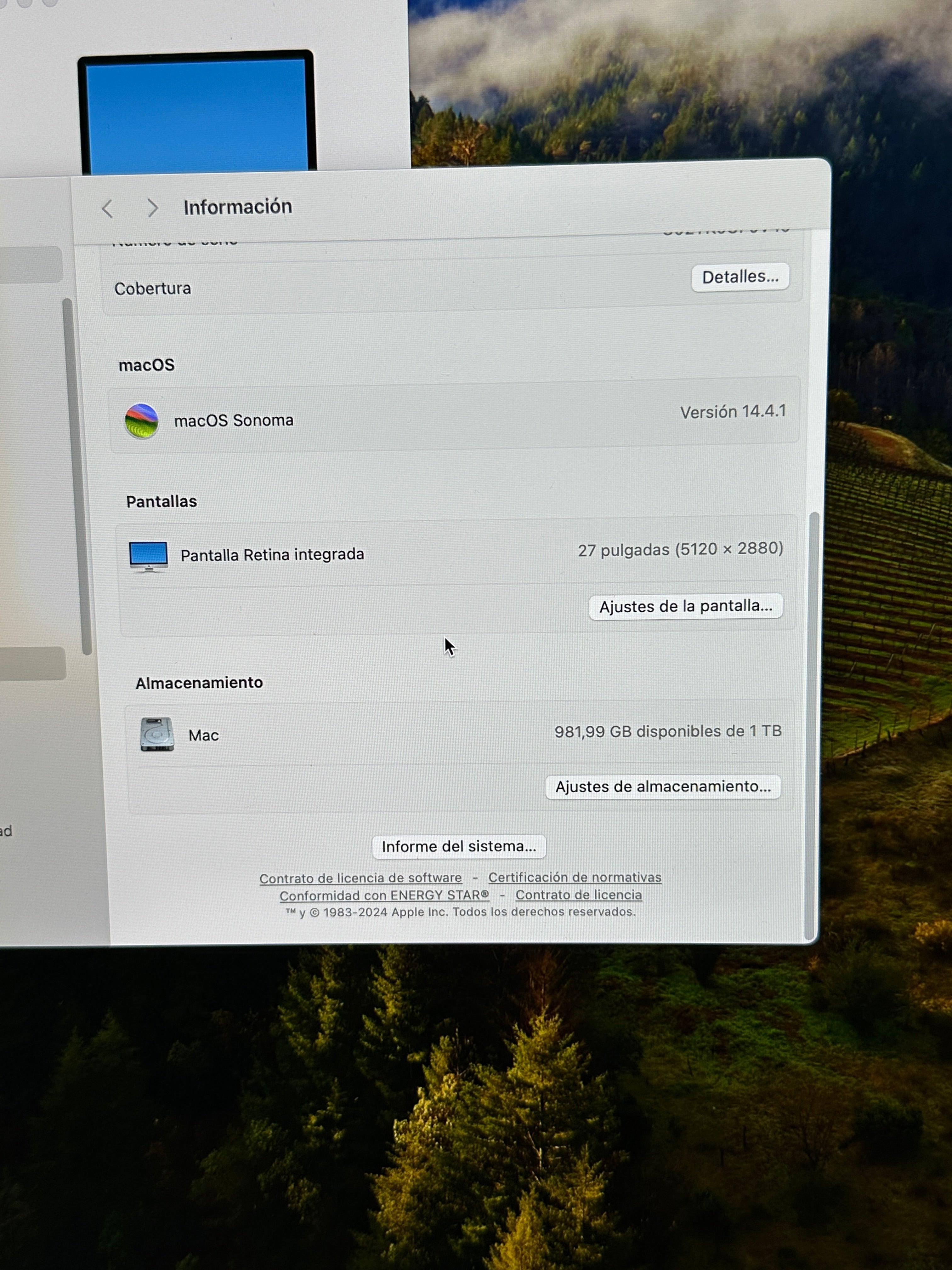Select the Cobertura row label

pyautogui.click(x=153, y=288)
